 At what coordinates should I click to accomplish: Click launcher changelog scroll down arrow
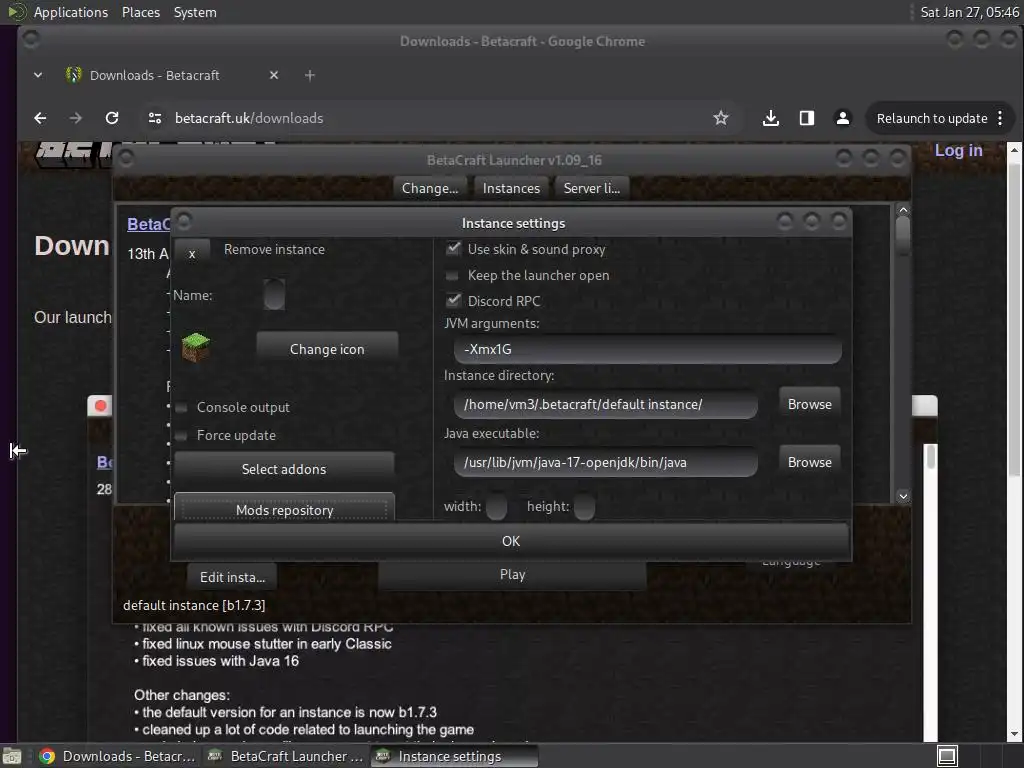(903, 496)
